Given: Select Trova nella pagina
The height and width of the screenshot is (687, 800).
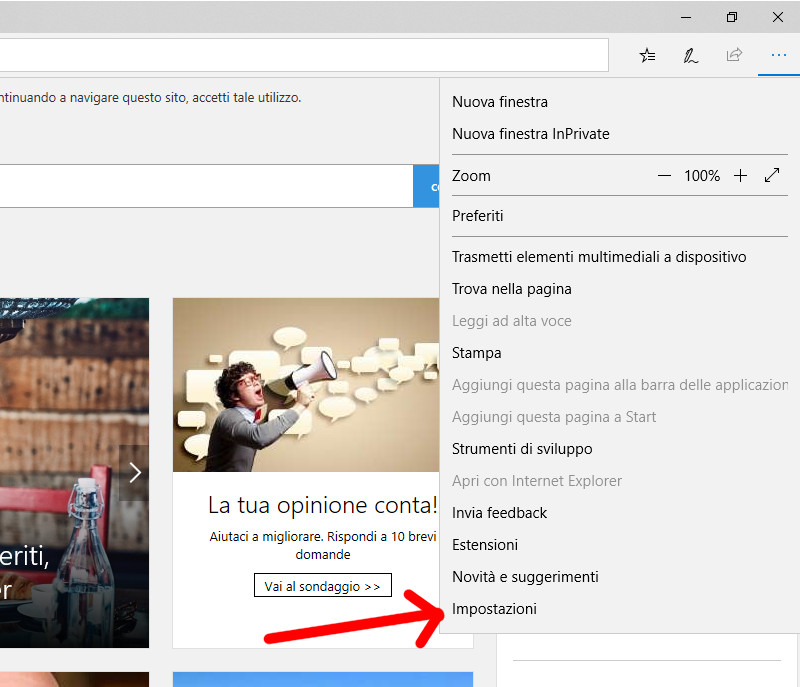Looking at the screenshot, I should click(x=512, y=289).
